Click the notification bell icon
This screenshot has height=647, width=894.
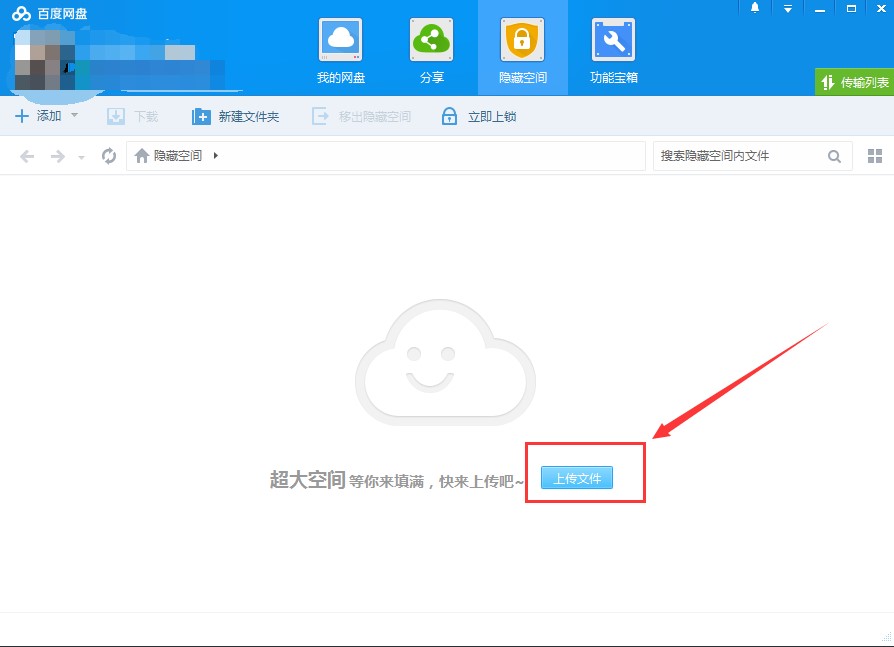point(755,8)
